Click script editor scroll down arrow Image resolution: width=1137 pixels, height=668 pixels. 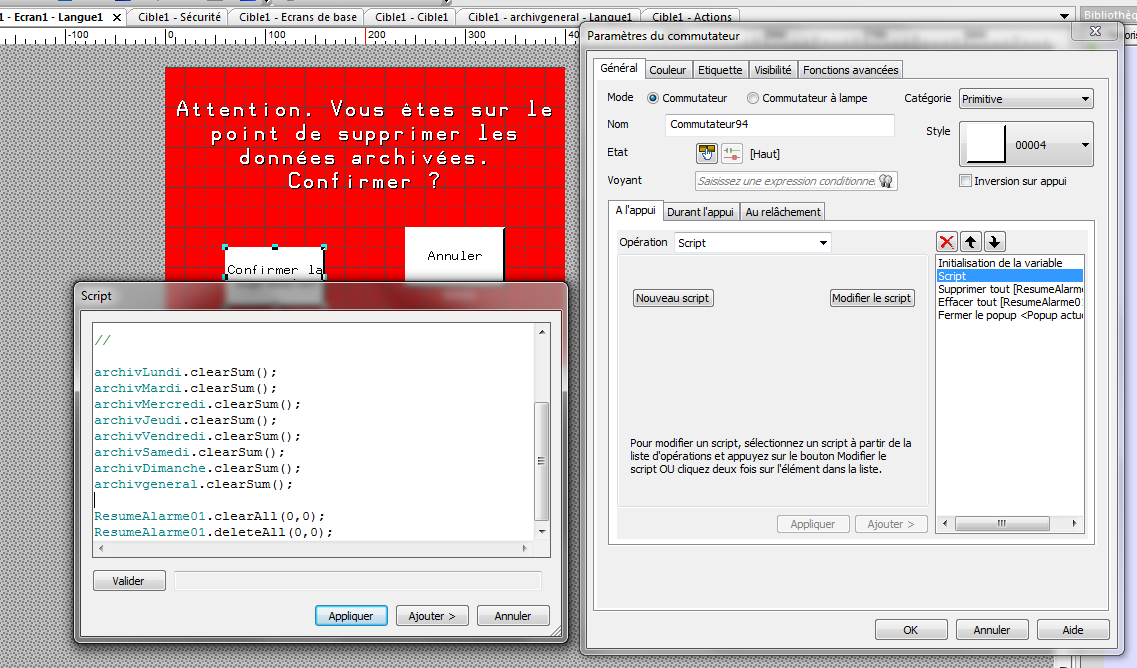542,532
